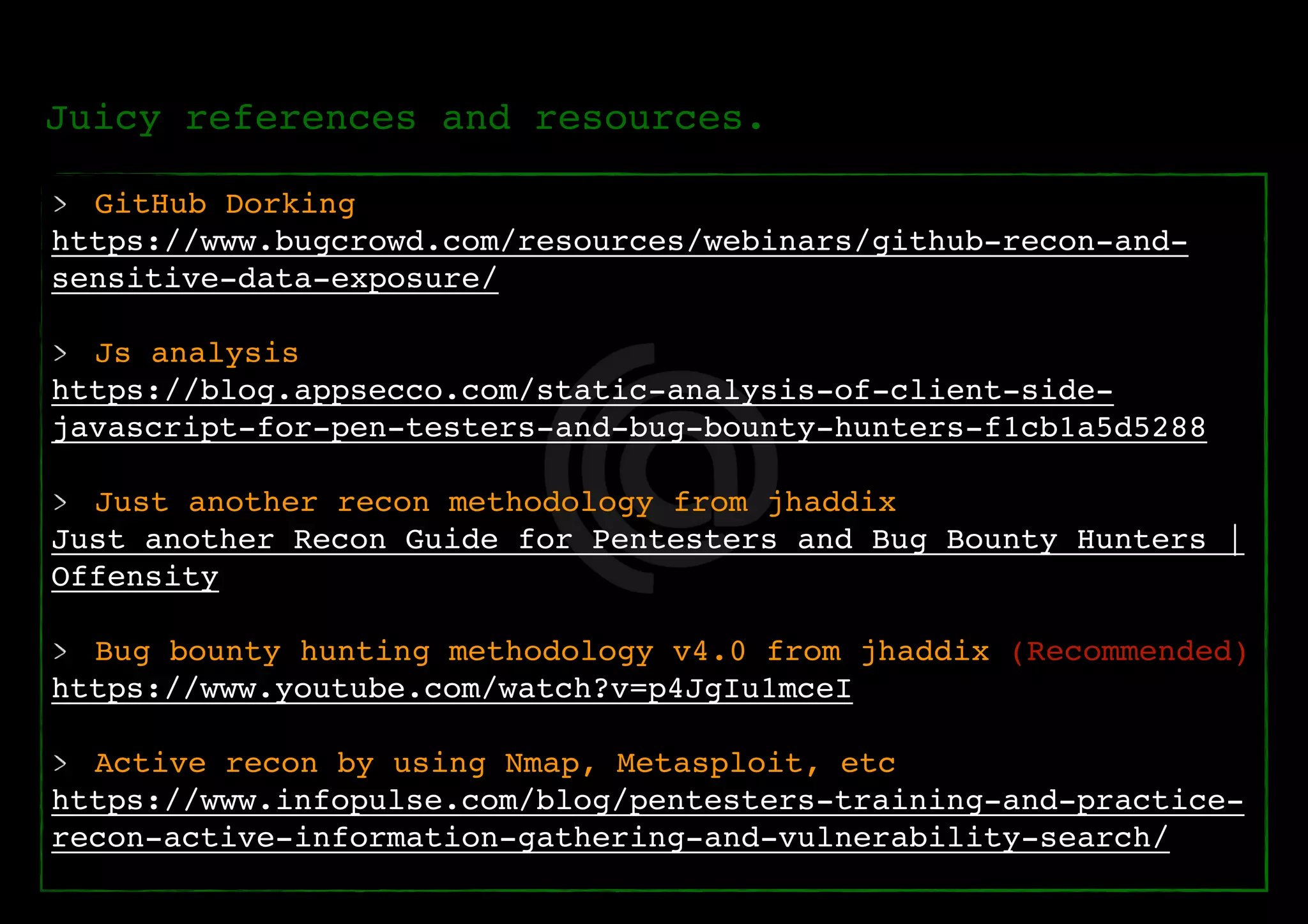1308x924 pixels.
Task: Click the red '(Recommended)' label
Action: point(1129,652)
